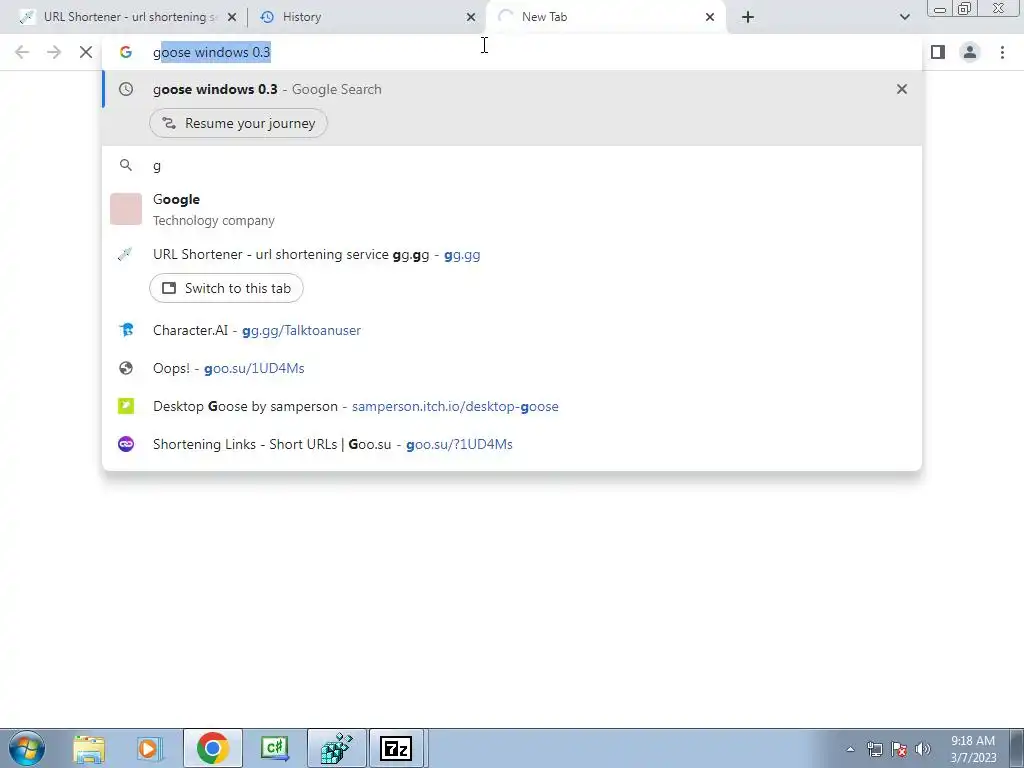Choose the Google Technology company suggestion

[x=512, y=210]
